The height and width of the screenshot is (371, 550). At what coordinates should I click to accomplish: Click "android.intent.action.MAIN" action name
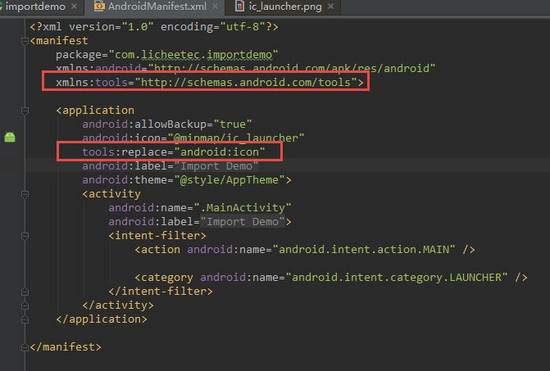click(x=364, y=249)
